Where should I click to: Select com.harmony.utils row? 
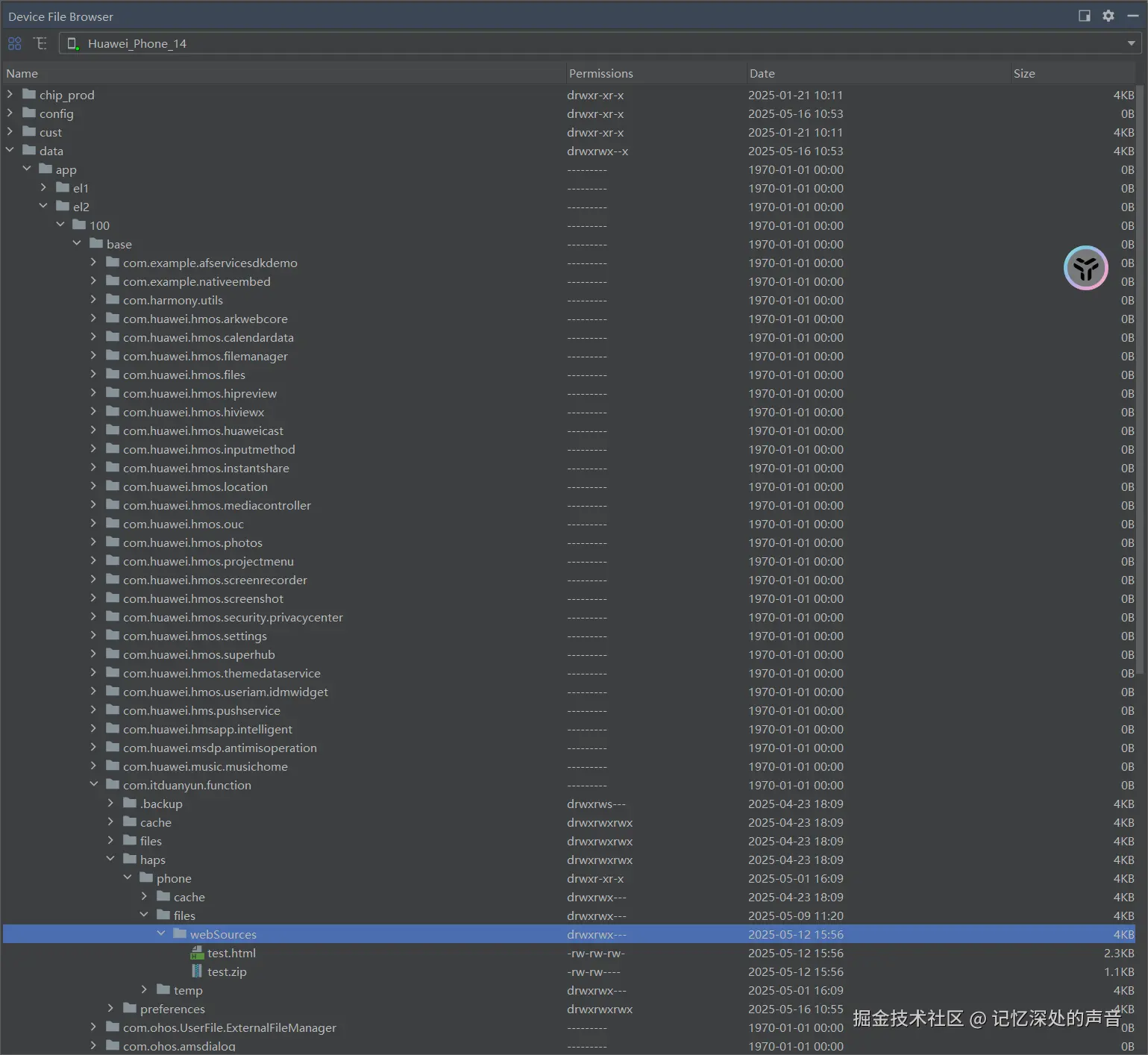(x=569, y=300)
